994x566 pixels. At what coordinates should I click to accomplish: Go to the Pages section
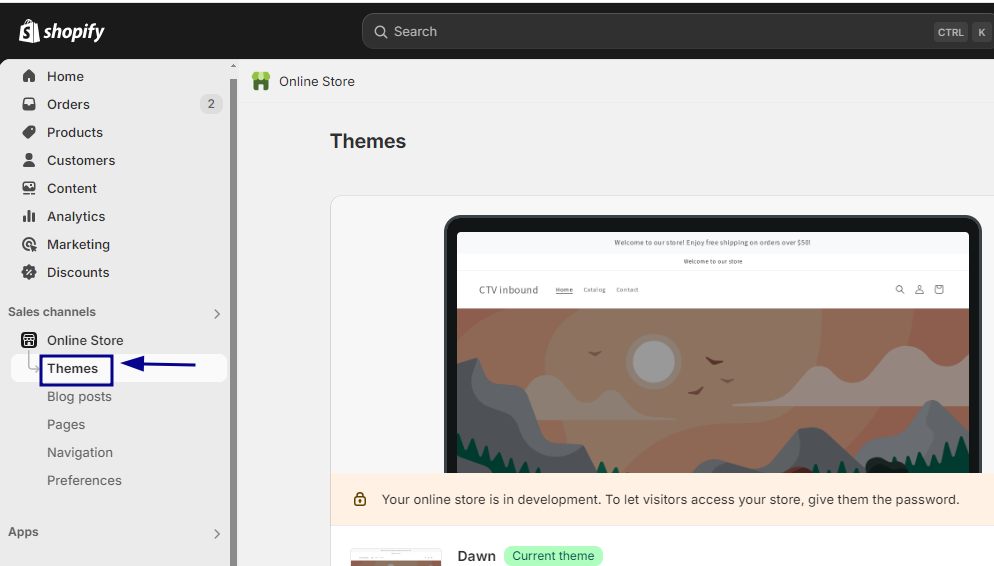point(66,425)
